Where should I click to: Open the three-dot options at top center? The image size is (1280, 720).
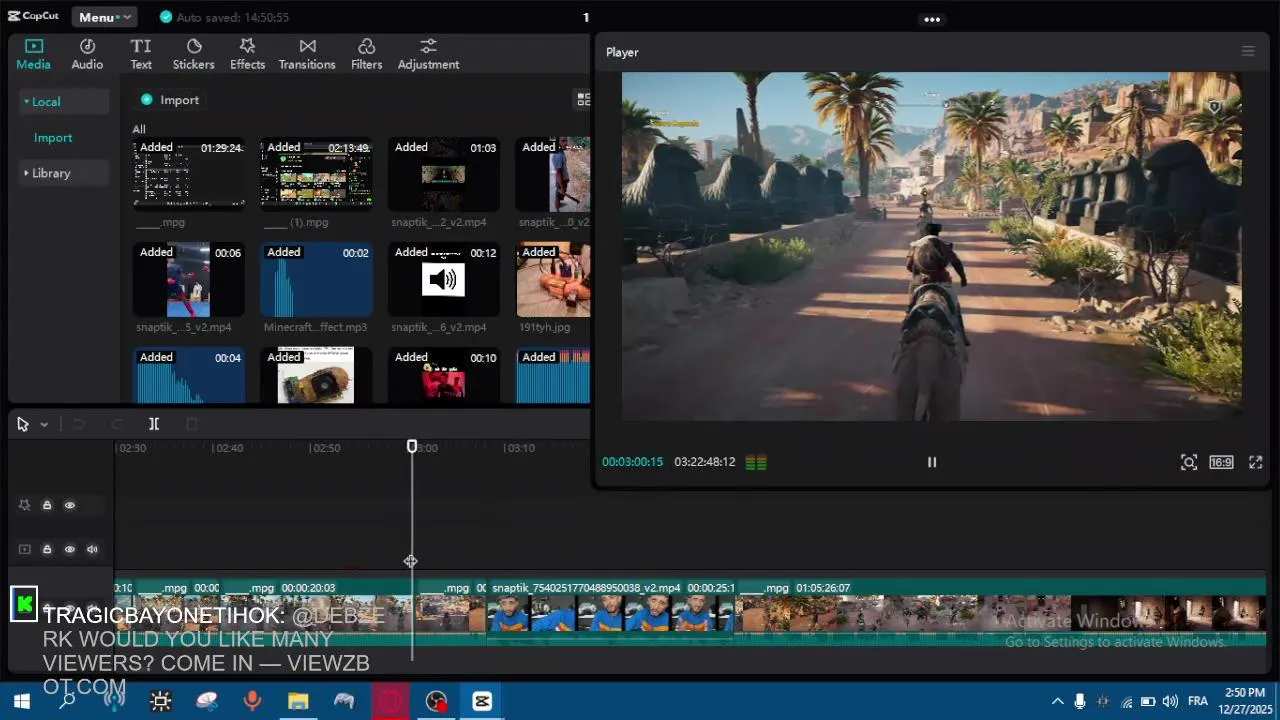(x=932, y=19)
